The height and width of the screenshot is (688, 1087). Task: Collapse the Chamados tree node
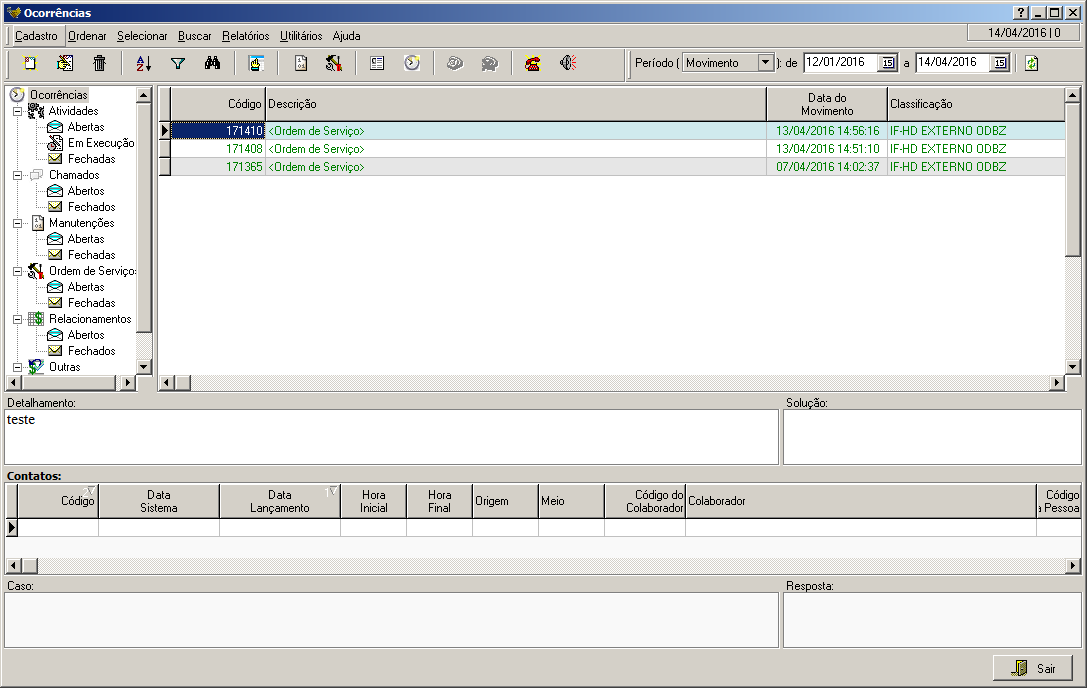tap(17, 175)
